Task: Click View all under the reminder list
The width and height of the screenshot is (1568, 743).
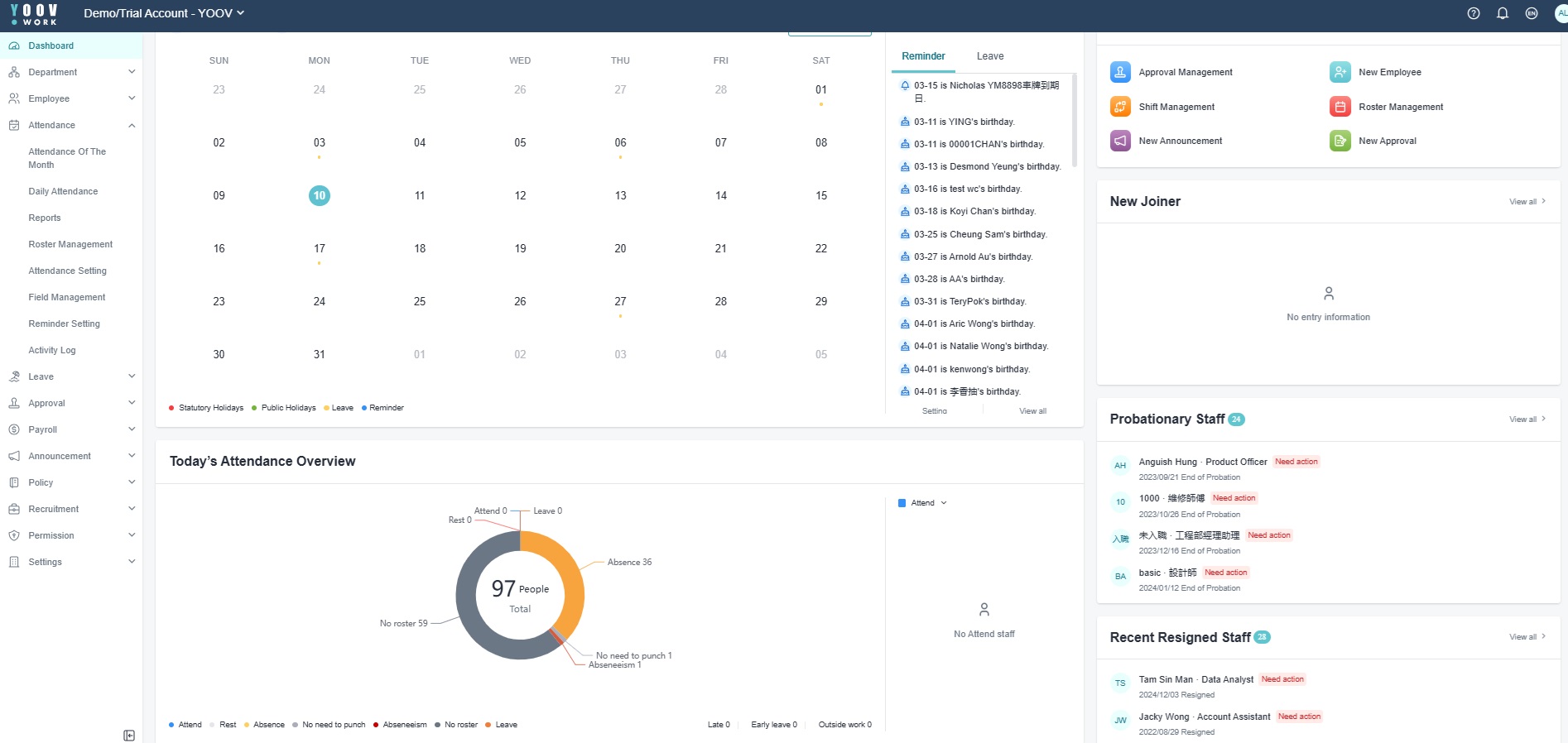Action: 1032,411
